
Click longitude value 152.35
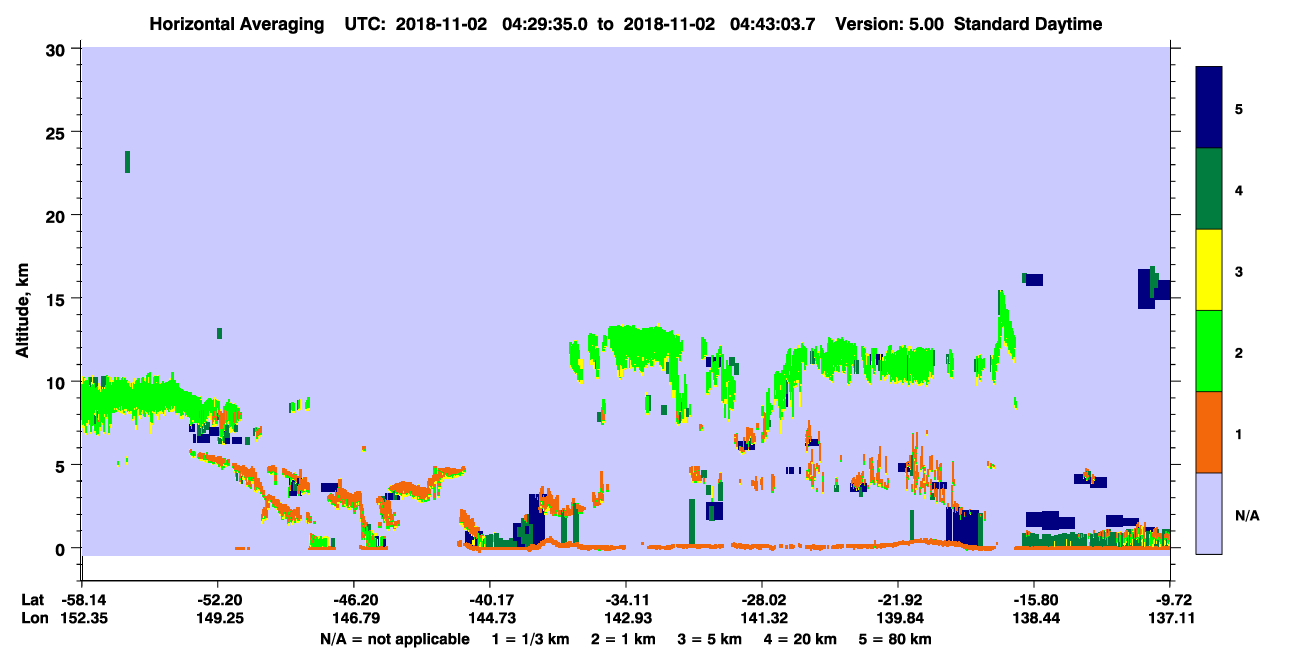pyautogui.click(x=82, y=619)
